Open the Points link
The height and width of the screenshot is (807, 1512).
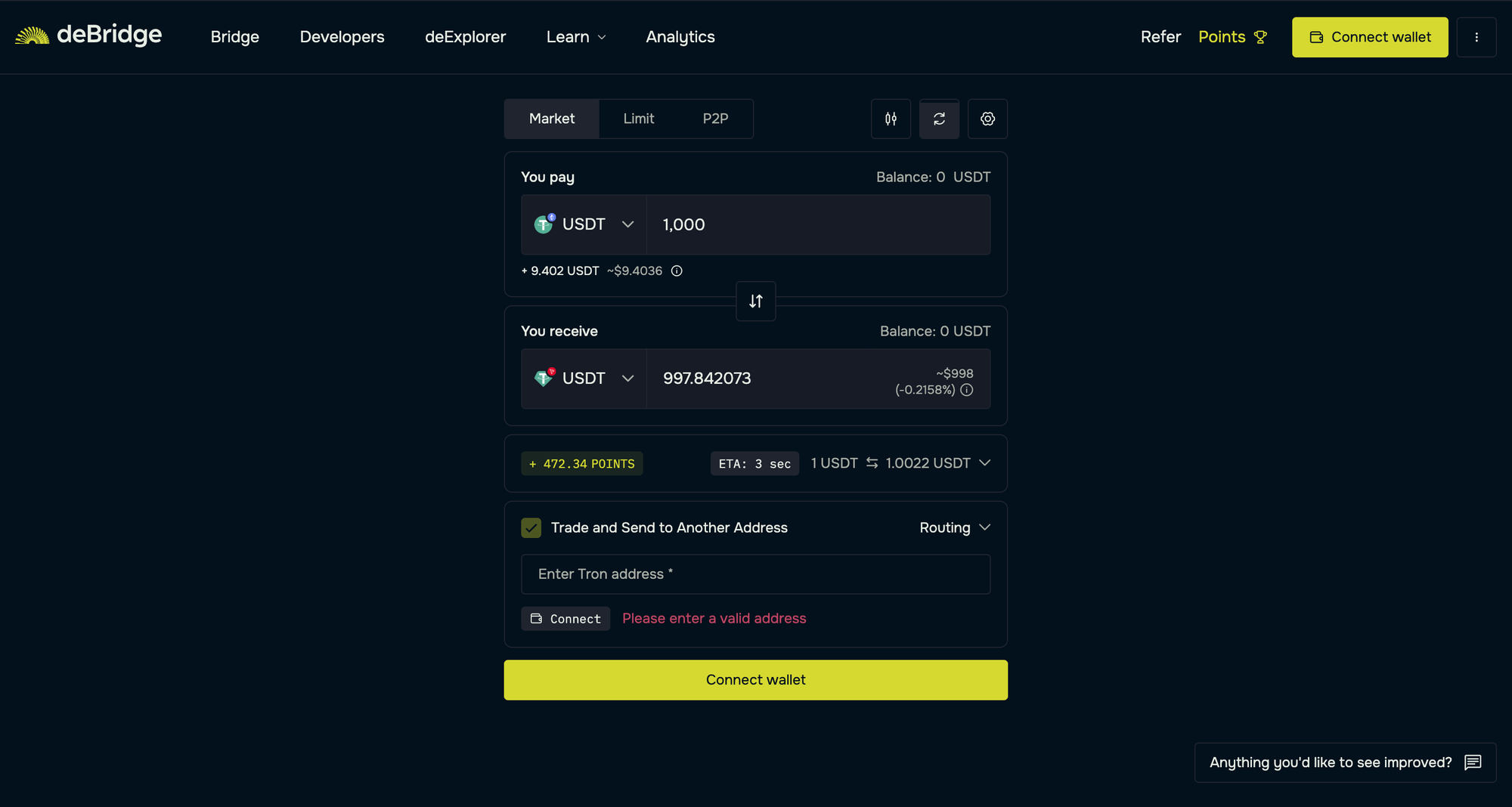pos(1232,37)
